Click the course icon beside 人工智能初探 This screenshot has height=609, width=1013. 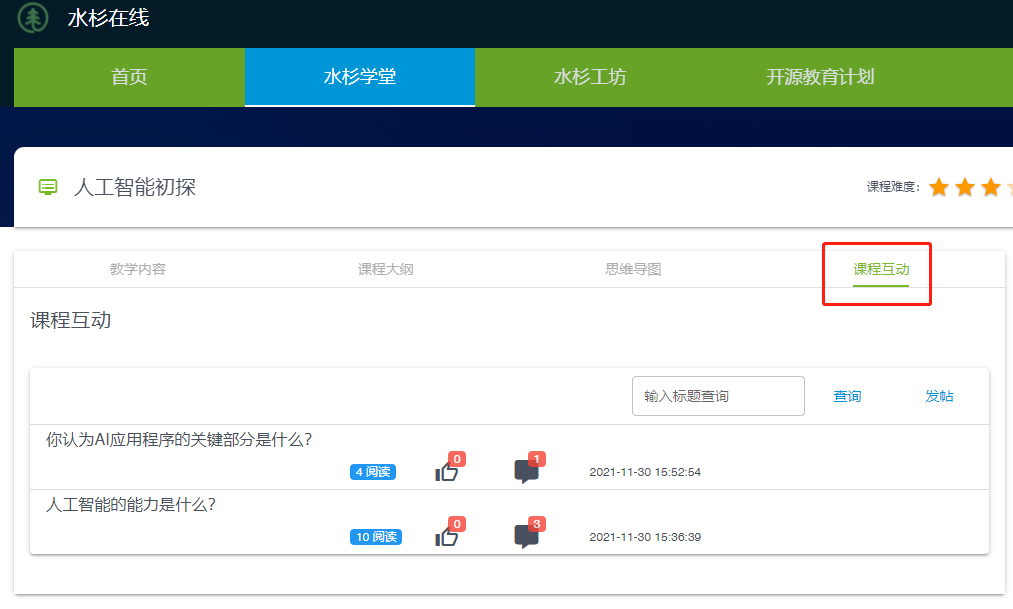click(48, 187)
